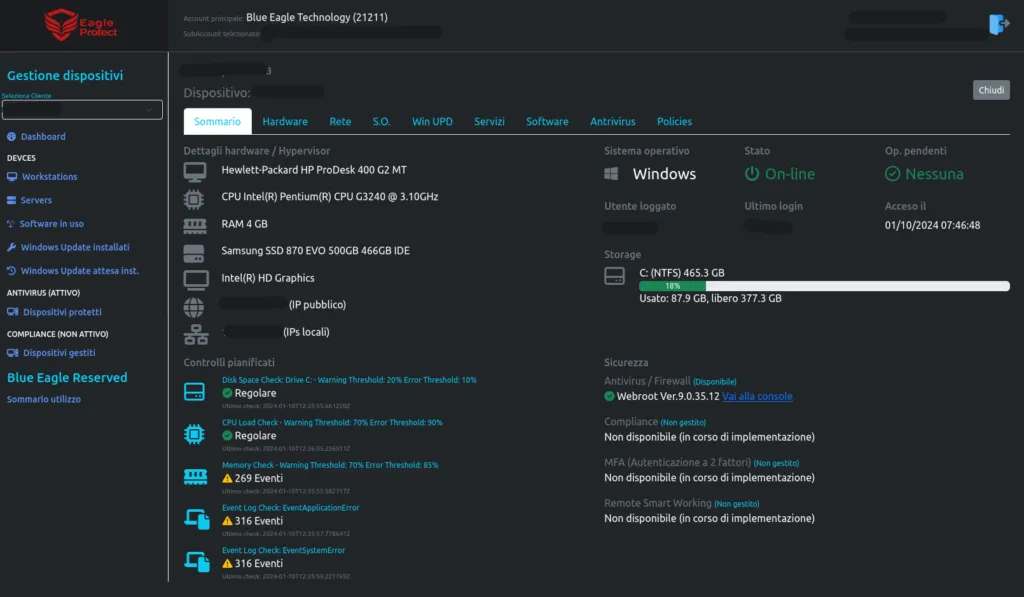
Task: Click the Windows logo icon under Sistema operativo
Action: coord(611,174)
